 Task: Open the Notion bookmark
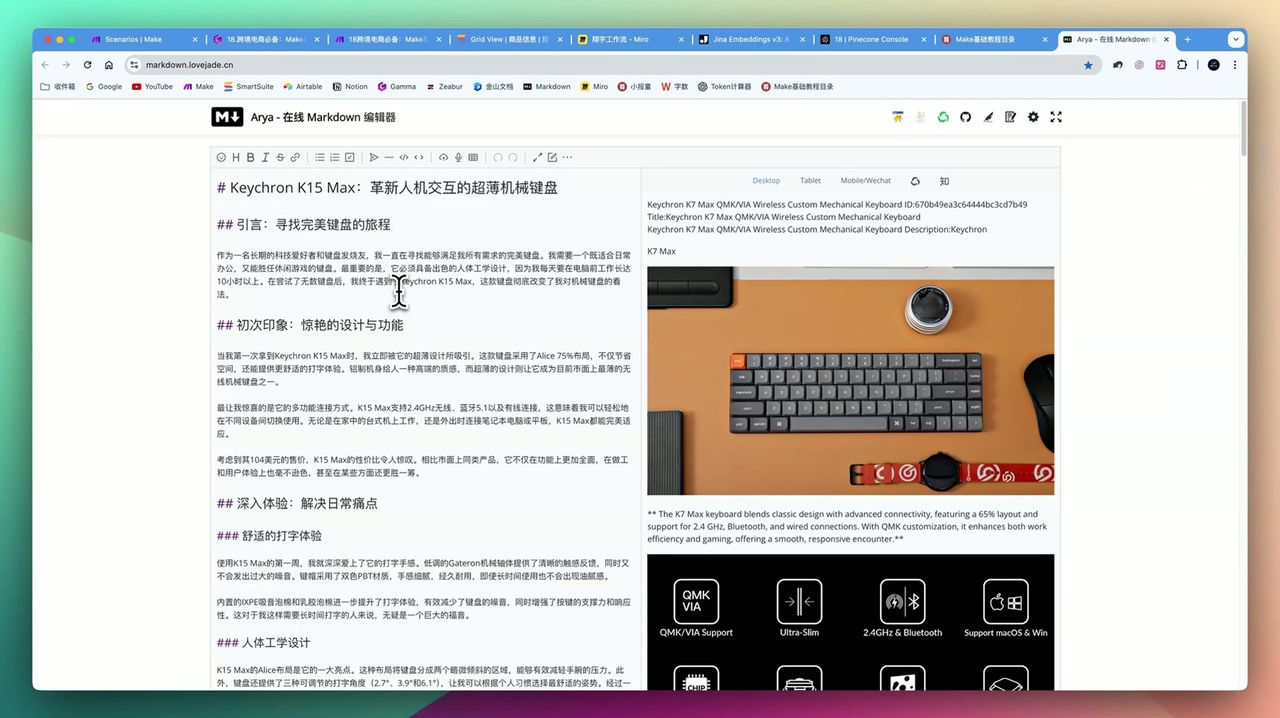(x=350, y=87)
